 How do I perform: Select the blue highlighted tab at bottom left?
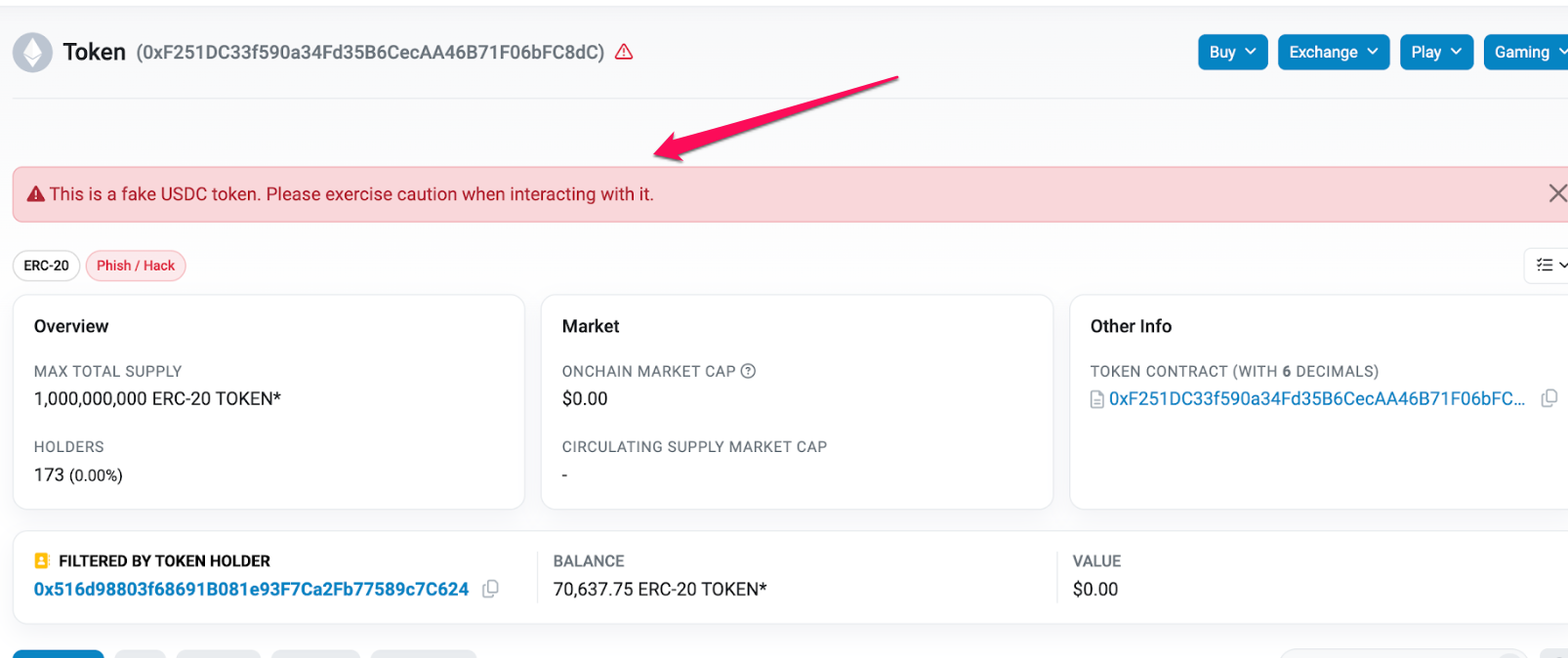coord(58,655)
